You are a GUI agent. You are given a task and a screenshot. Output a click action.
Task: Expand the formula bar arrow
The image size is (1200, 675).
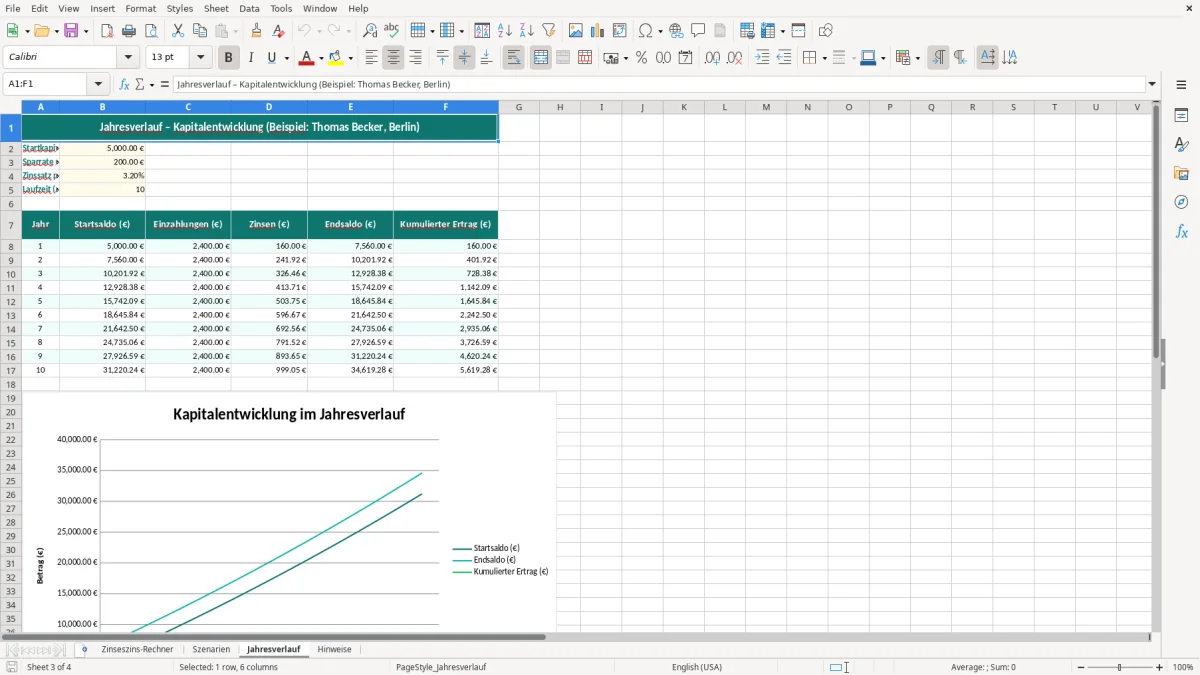click(x=1152, y=85)
